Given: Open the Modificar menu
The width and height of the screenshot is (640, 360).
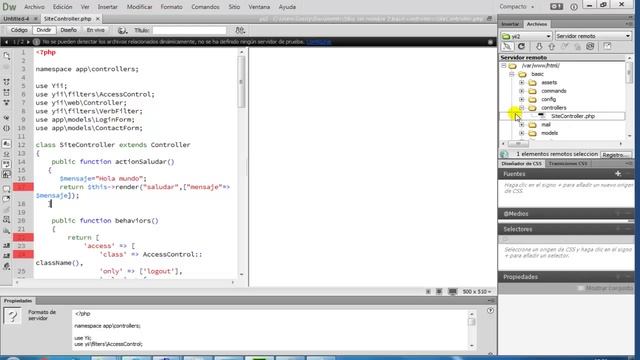Looking at the screenshot, I should pos(139,7).
